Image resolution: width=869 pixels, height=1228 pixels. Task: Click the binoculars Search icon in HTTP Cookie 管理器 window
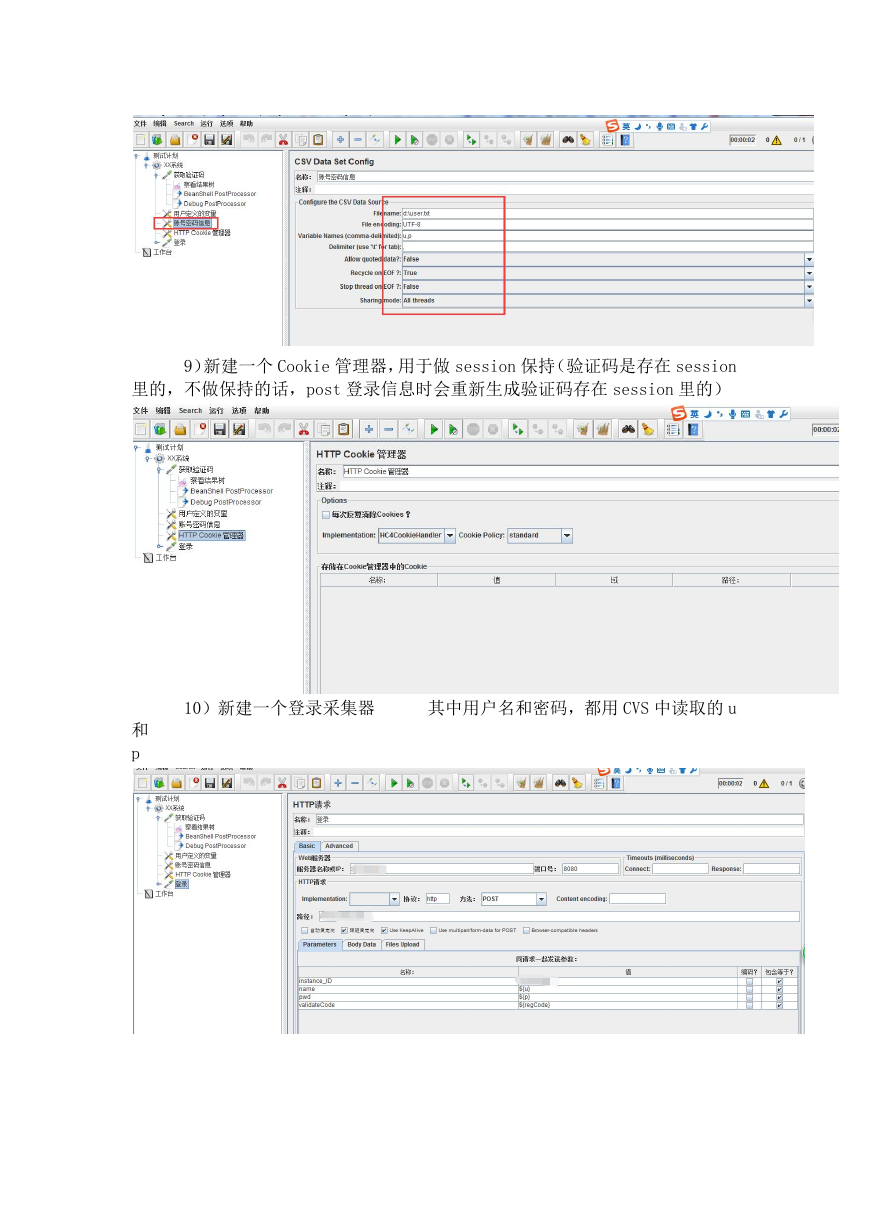tap(628, 429)
